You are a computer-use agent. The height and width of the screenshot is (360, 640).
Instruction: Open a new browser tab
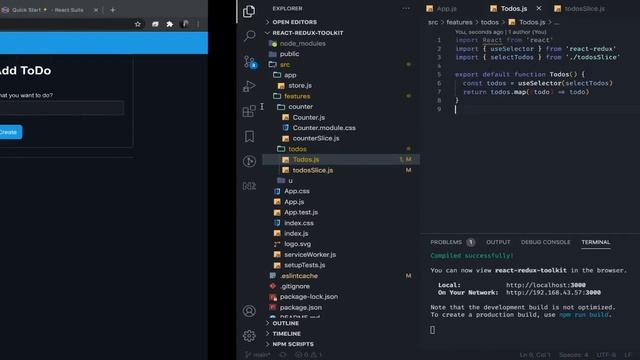coord(113,10)
